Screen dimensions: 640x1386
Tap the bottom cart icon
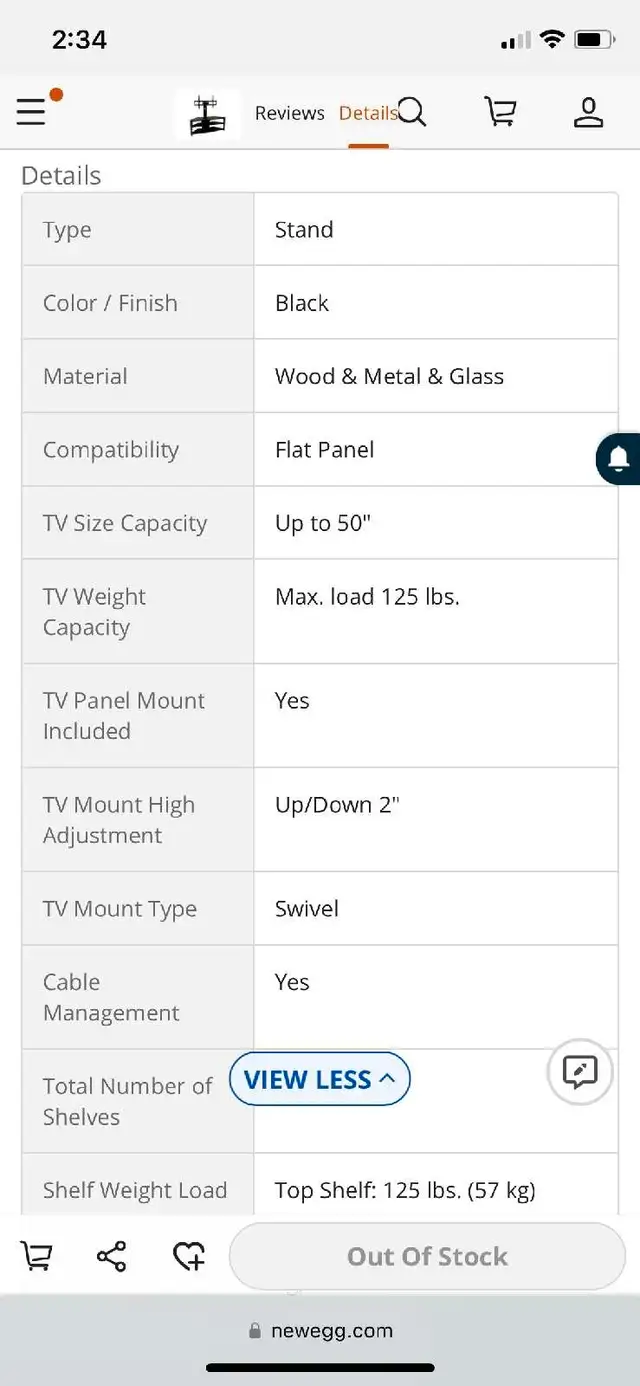37,1256
